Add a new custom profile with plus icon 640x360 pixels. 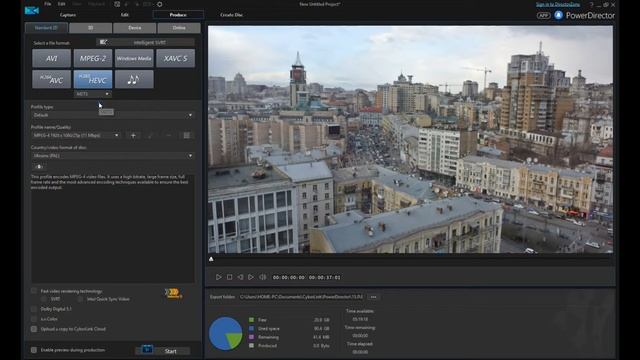pyautogui.click(x=133, y=135)
